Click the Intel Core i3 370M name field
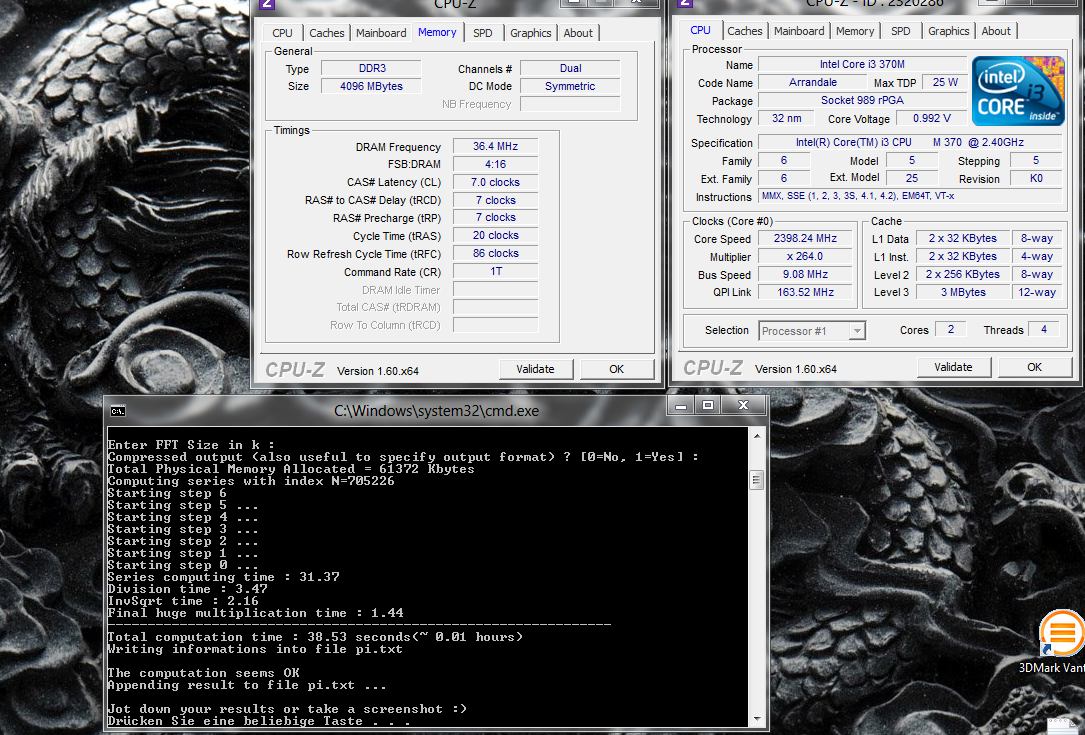This screenshot has height=735, width=1085. 862,64
